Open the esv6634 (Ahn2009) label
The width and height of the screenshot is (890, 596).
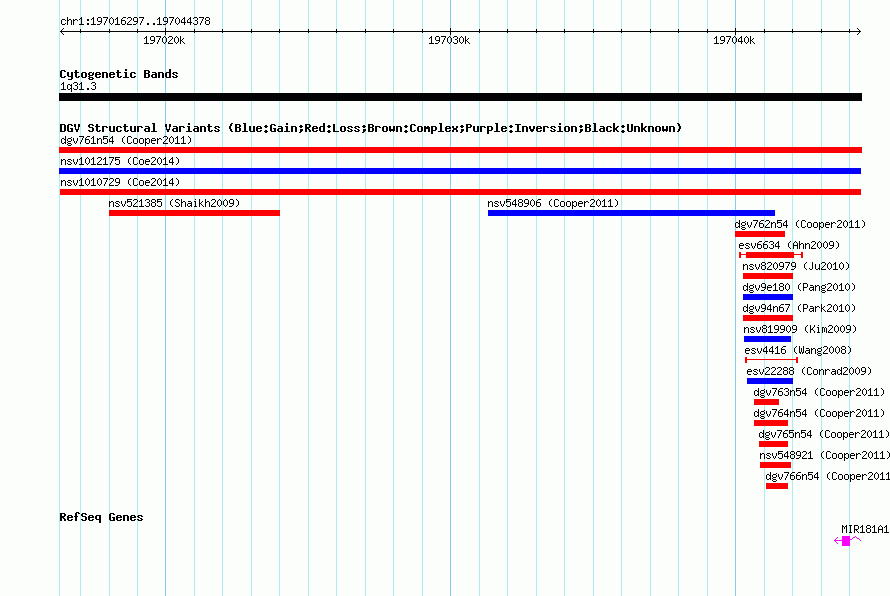[x=789, y=245]
